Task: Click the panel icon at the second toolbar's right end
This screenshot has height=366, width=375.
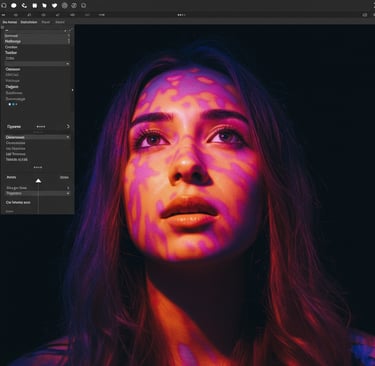Action: coord(365,15)
